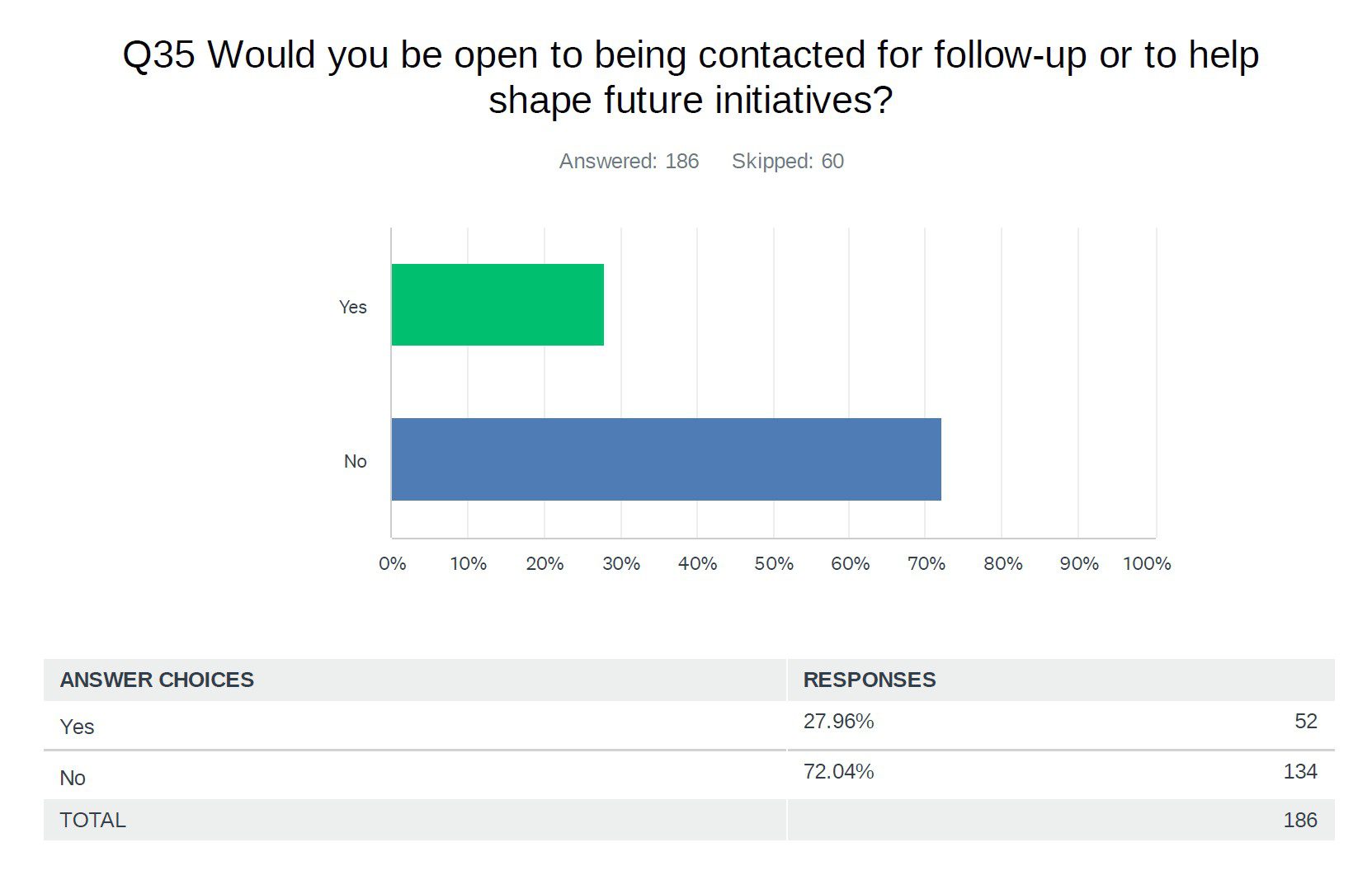Viewport: 1372px width, 880px height.
Task: Click the 70% axis tick label
Action: 926,563
